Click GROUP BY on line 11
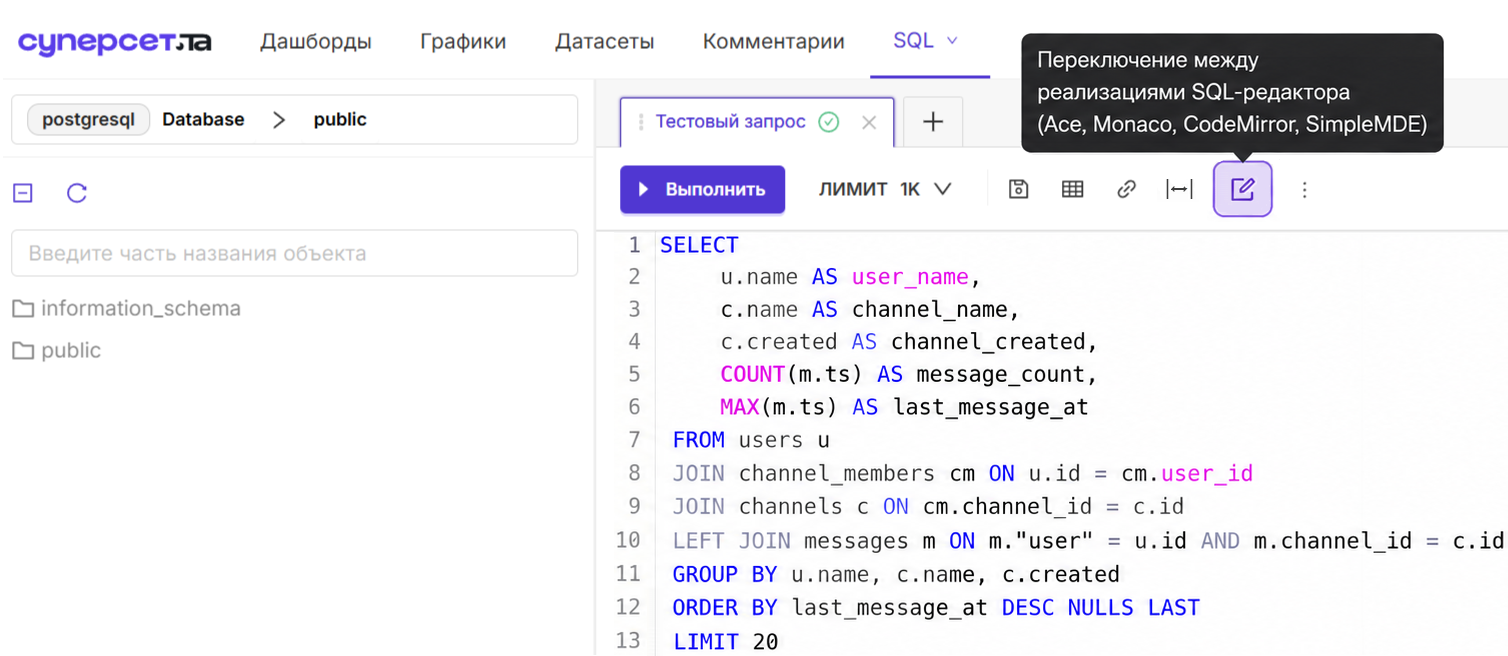This screenshot has width=1508, height=656. point(725,575)
